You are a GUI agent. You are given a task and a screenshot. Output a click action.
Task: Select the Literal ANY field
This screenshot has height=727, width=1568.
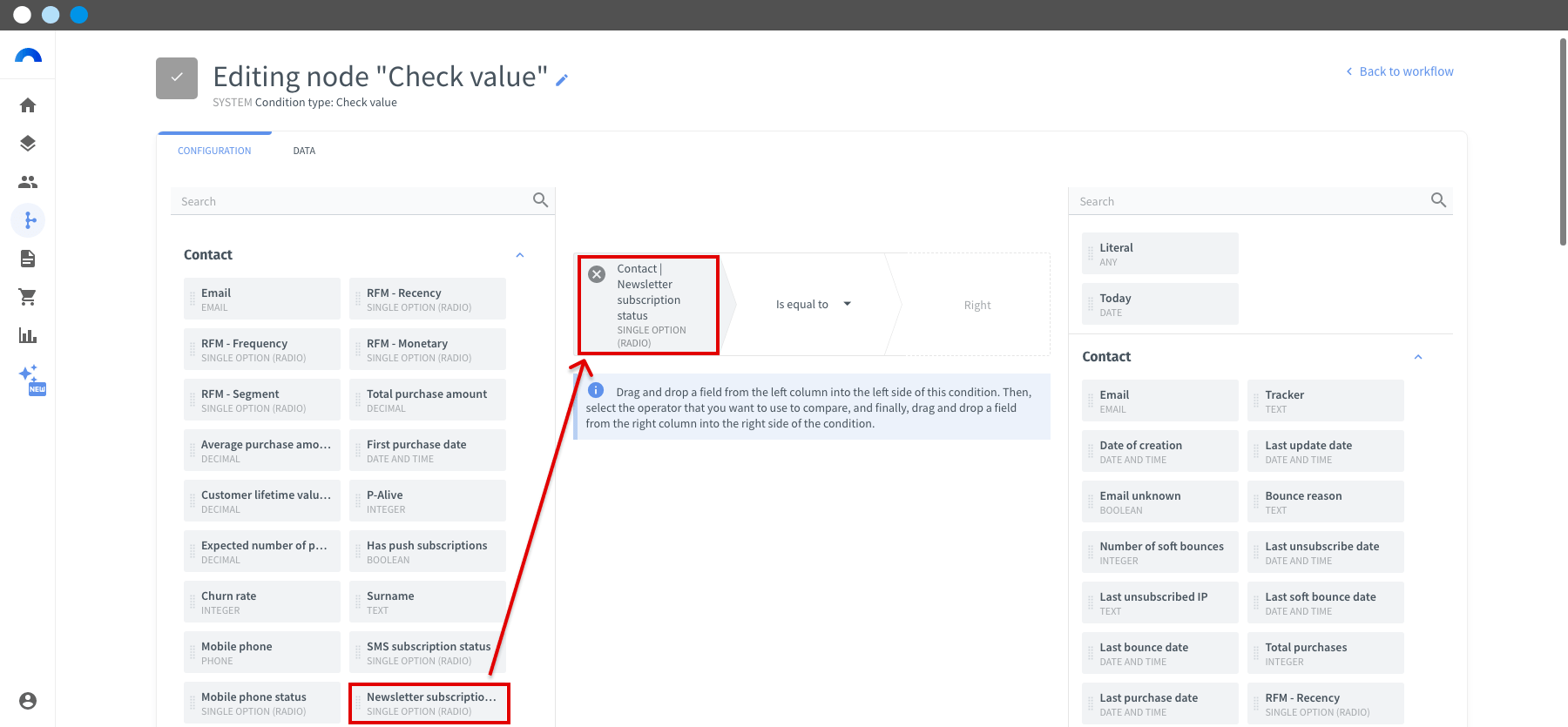(1160, 253)
